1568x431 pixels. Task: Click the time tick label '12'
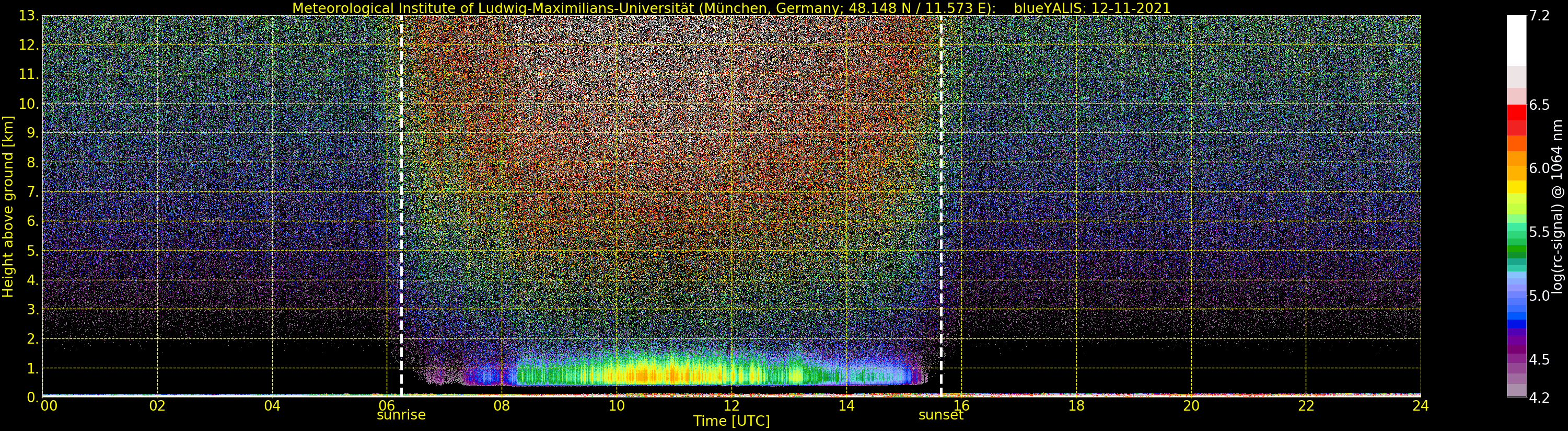coord(731,406)
